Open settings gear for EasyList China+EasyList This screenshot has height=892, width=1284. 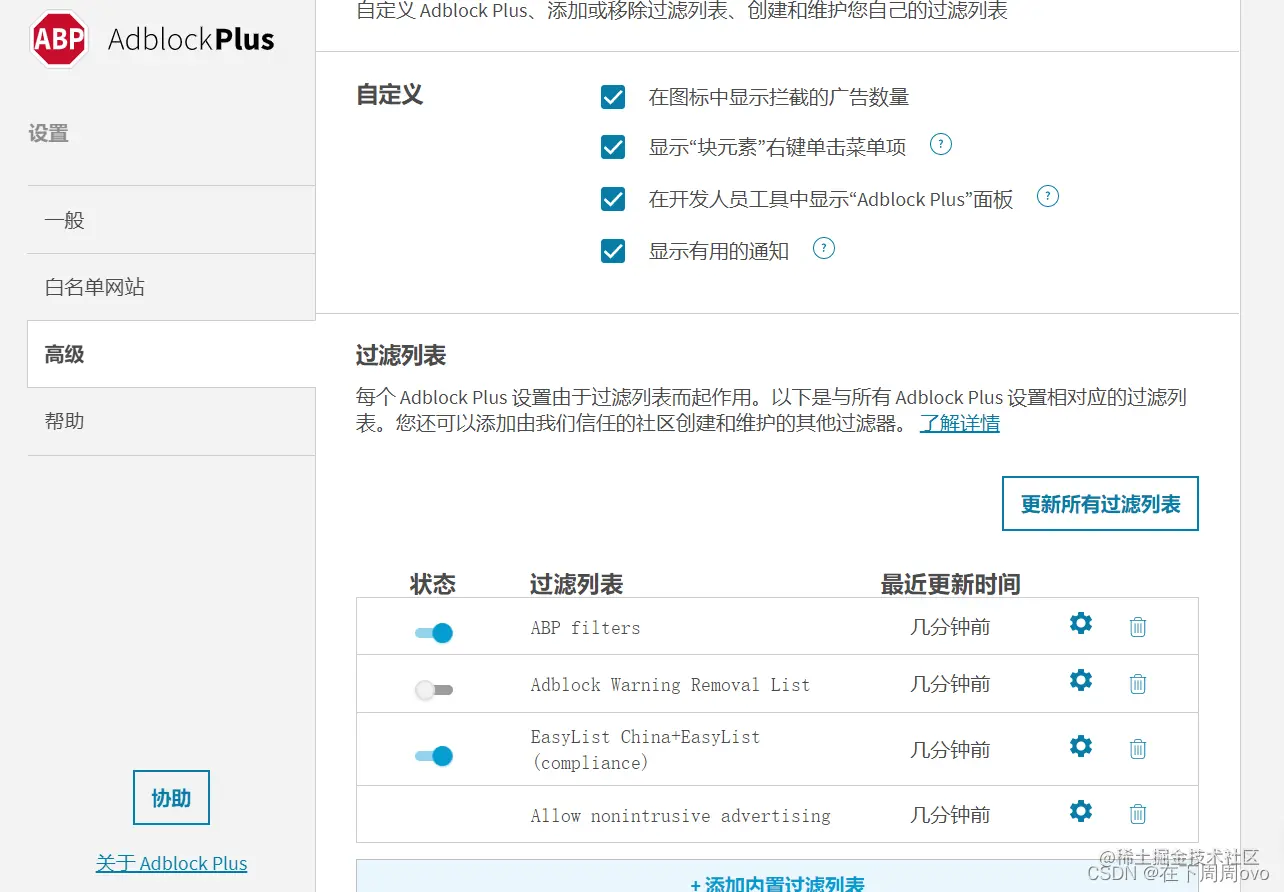[1081, 746]
